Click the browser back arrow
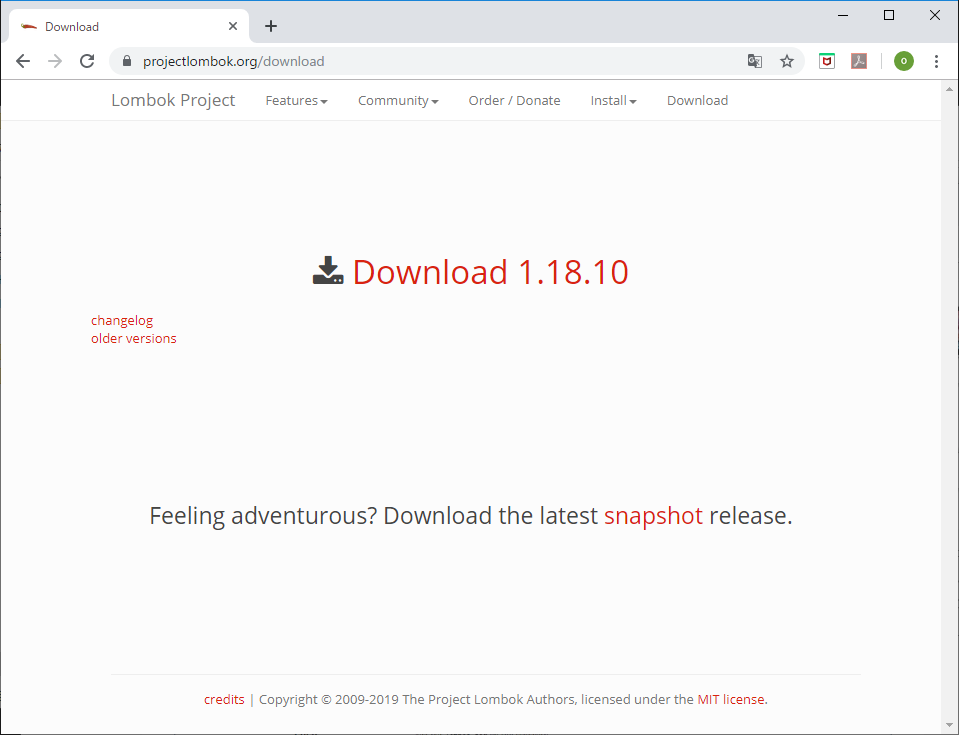The height and width of the screenshot is (735, 959). point(23,61)
